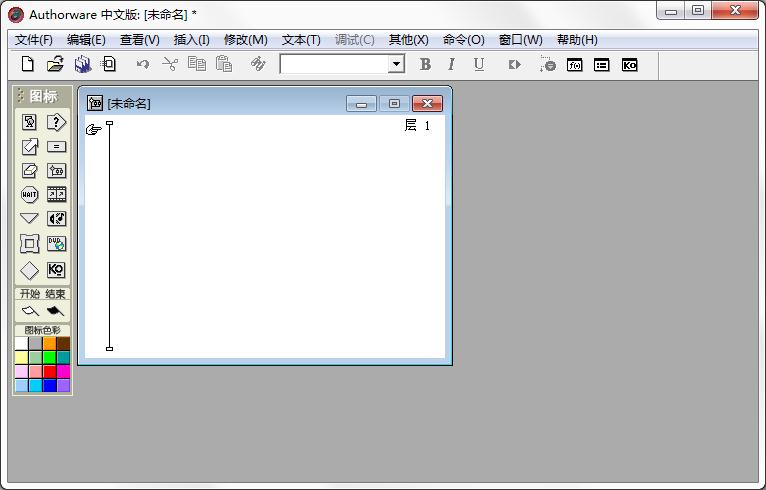Click the Cut scissors icon
Viewport: 766px width, 490px height.
(x=170, y=64)
